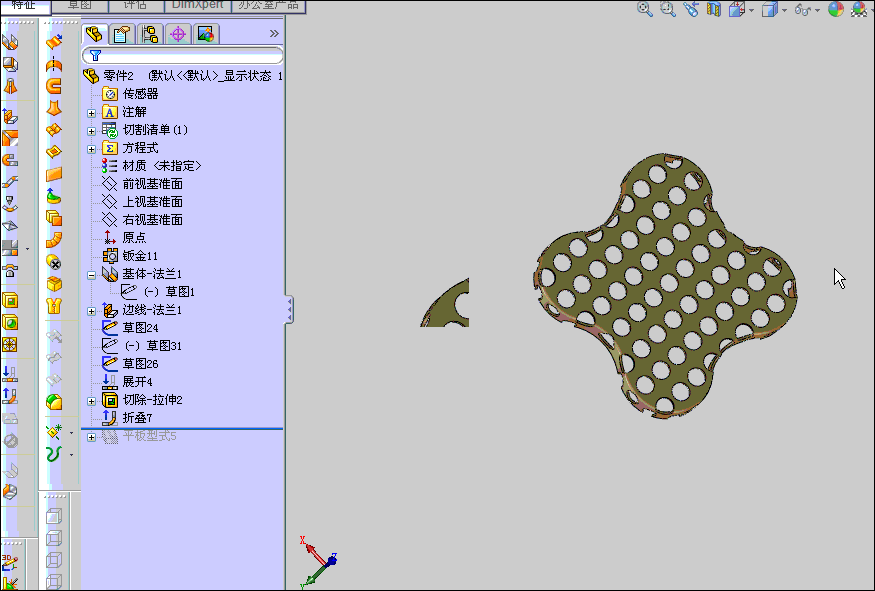
Task: Switch to the FeatureManager design tree tab
Action: (94, 34)
